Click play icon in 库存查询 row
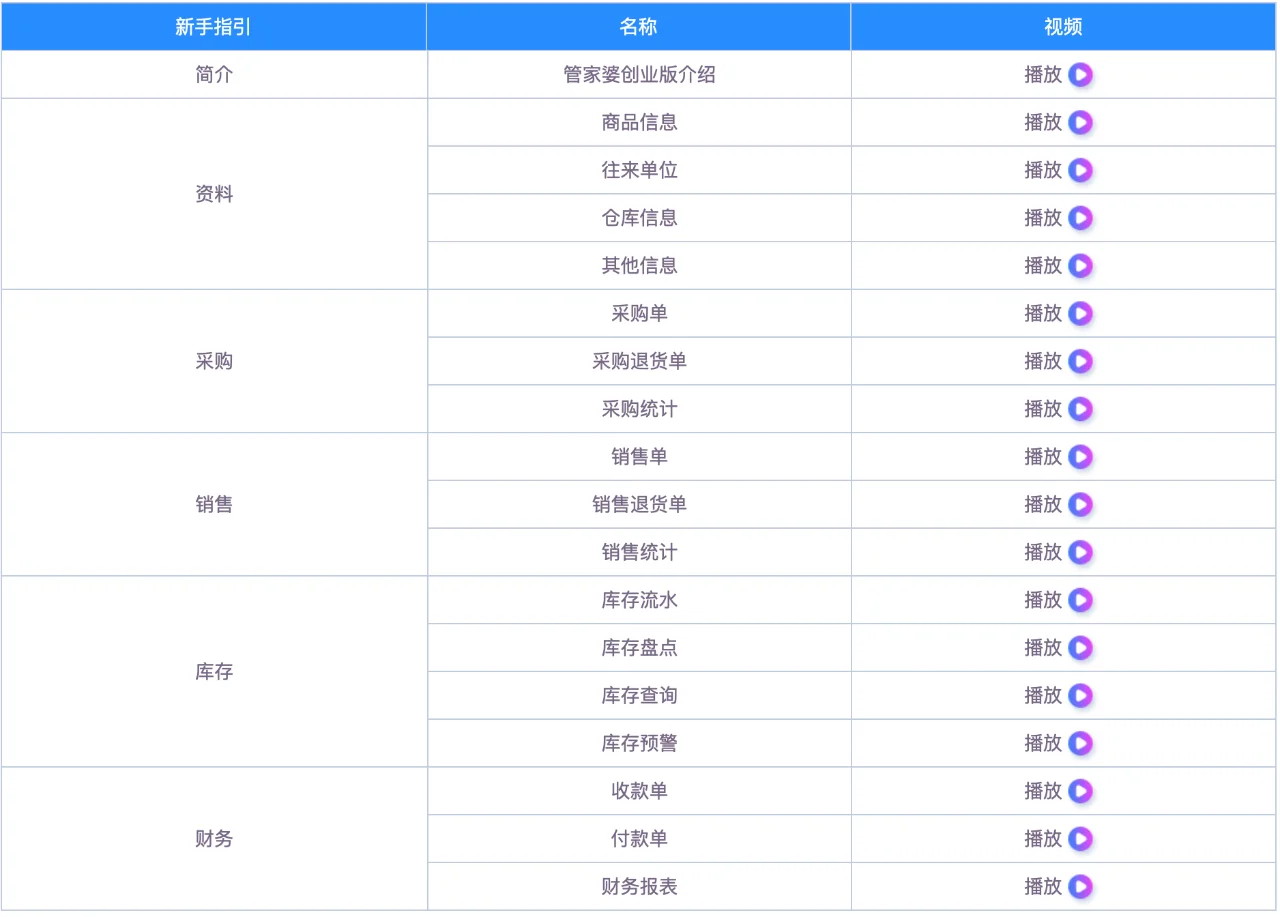 (x=1080, y=696)
